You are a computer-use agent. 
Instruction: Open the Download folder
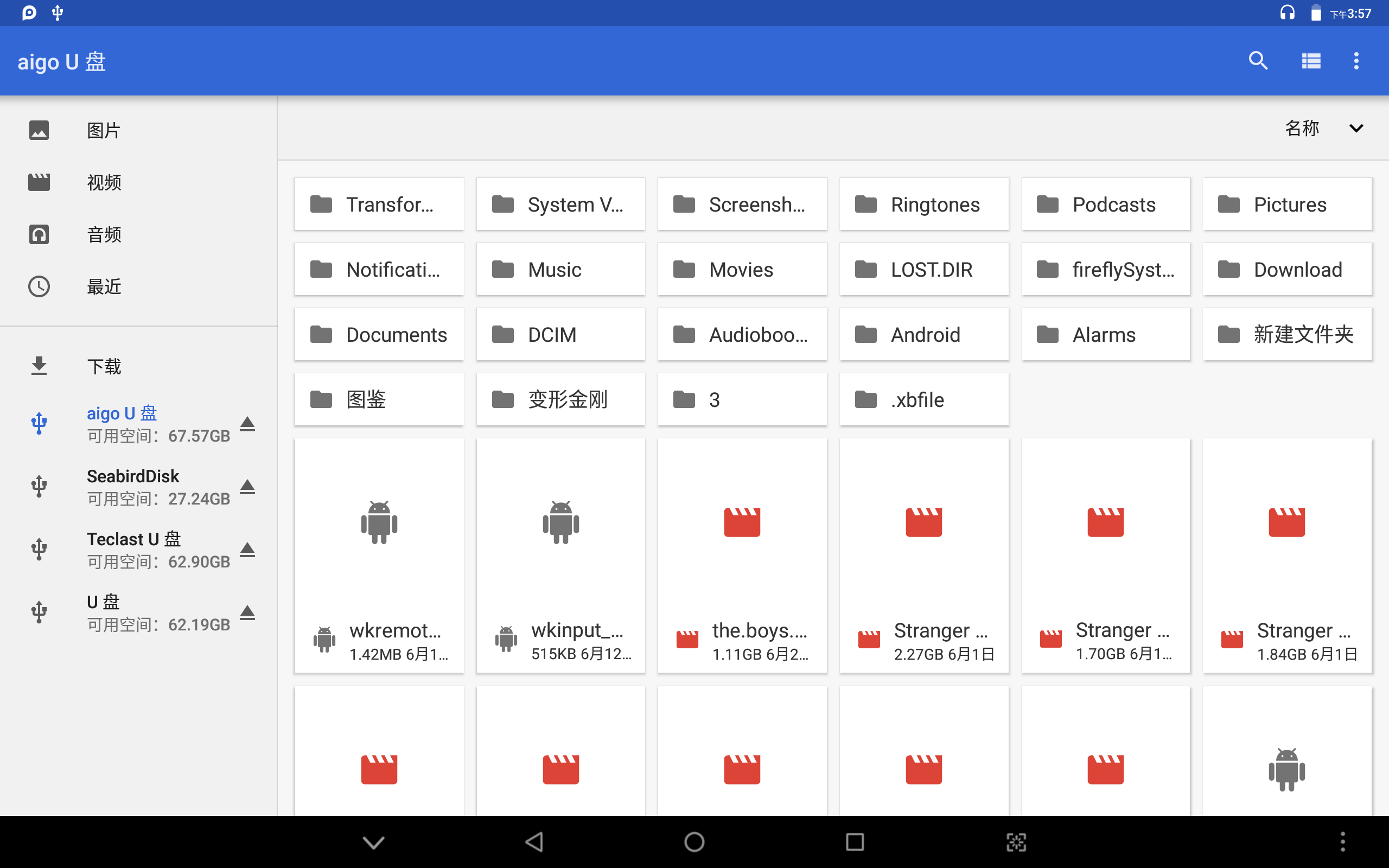click(1288, 269)
